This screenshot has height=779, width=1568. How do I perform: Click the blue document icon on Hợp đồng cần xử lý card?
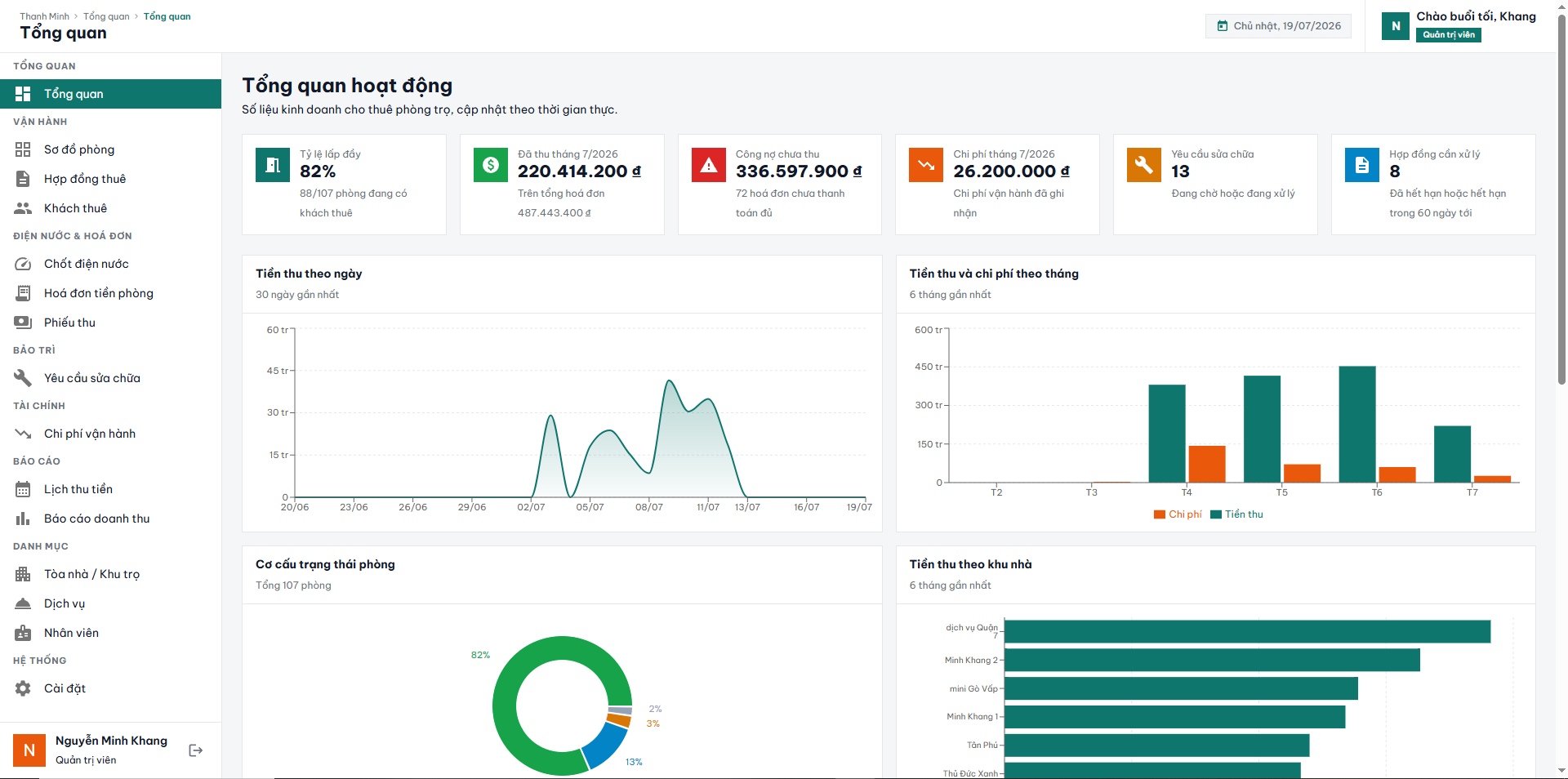1362,165
